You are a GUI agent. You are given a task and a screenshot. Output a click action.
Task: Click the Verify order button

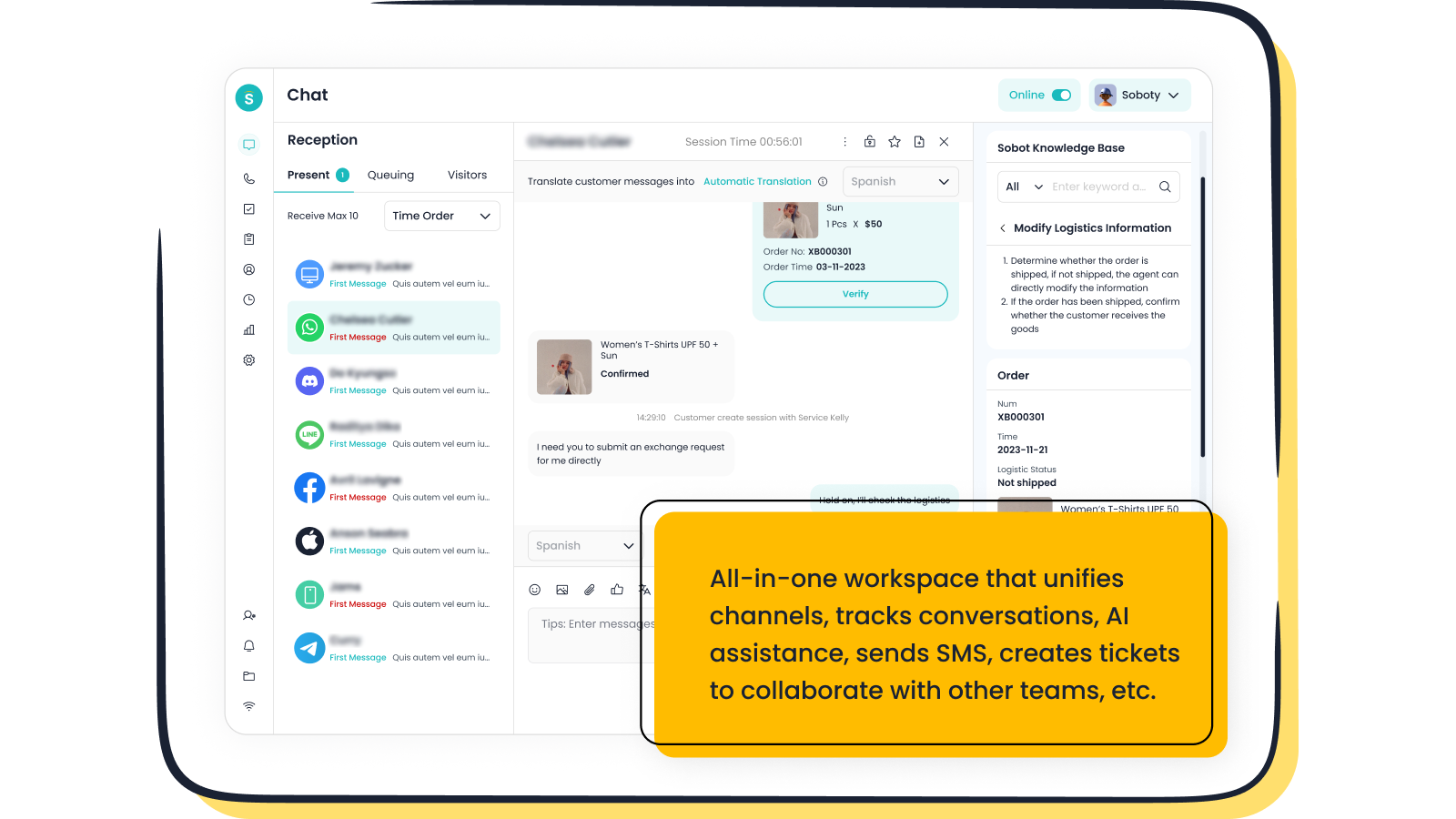tap(855, 294)
